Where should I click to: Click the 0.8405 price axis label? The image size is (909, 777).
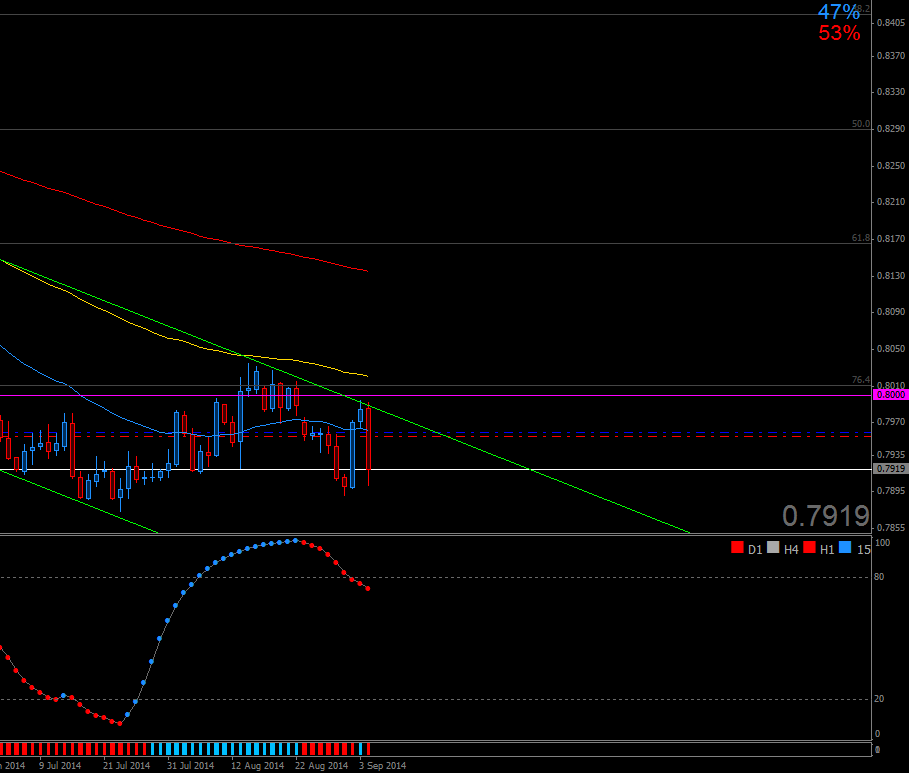pyautogui.click(x=891, y=23)
